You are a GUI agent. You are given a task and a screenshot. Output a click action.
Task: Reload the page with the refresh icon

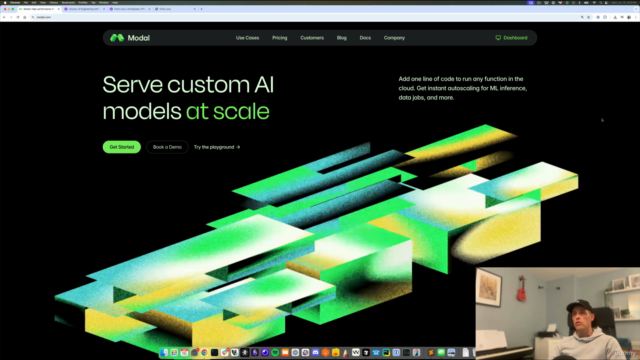pos(18,17)
